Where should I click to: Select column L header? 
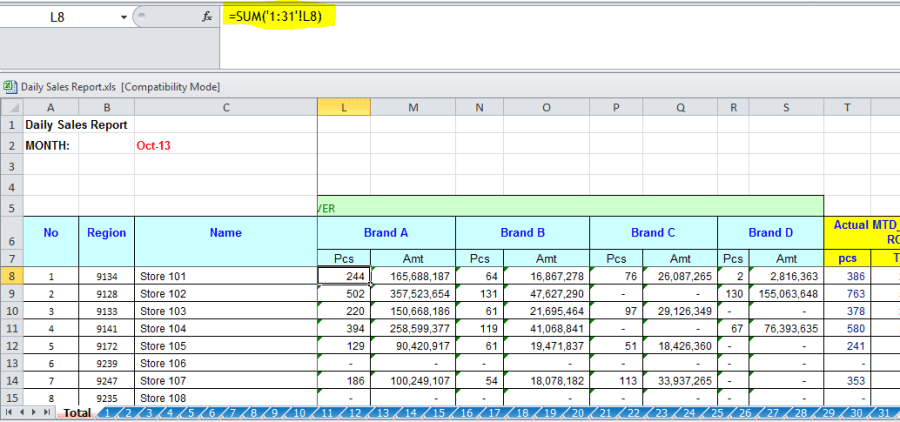point(344,108)
